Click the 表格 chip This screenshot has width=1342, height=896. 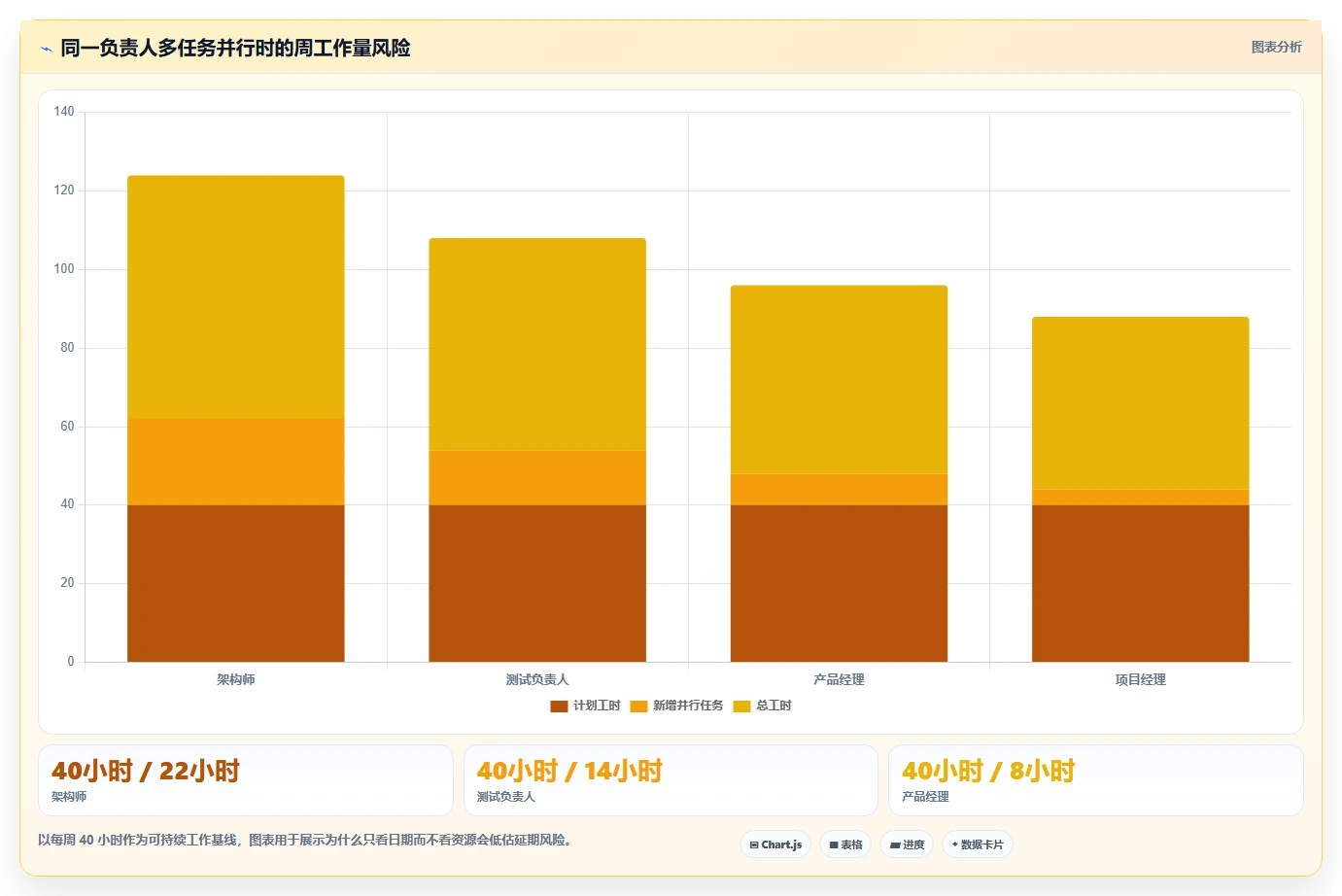845,844
